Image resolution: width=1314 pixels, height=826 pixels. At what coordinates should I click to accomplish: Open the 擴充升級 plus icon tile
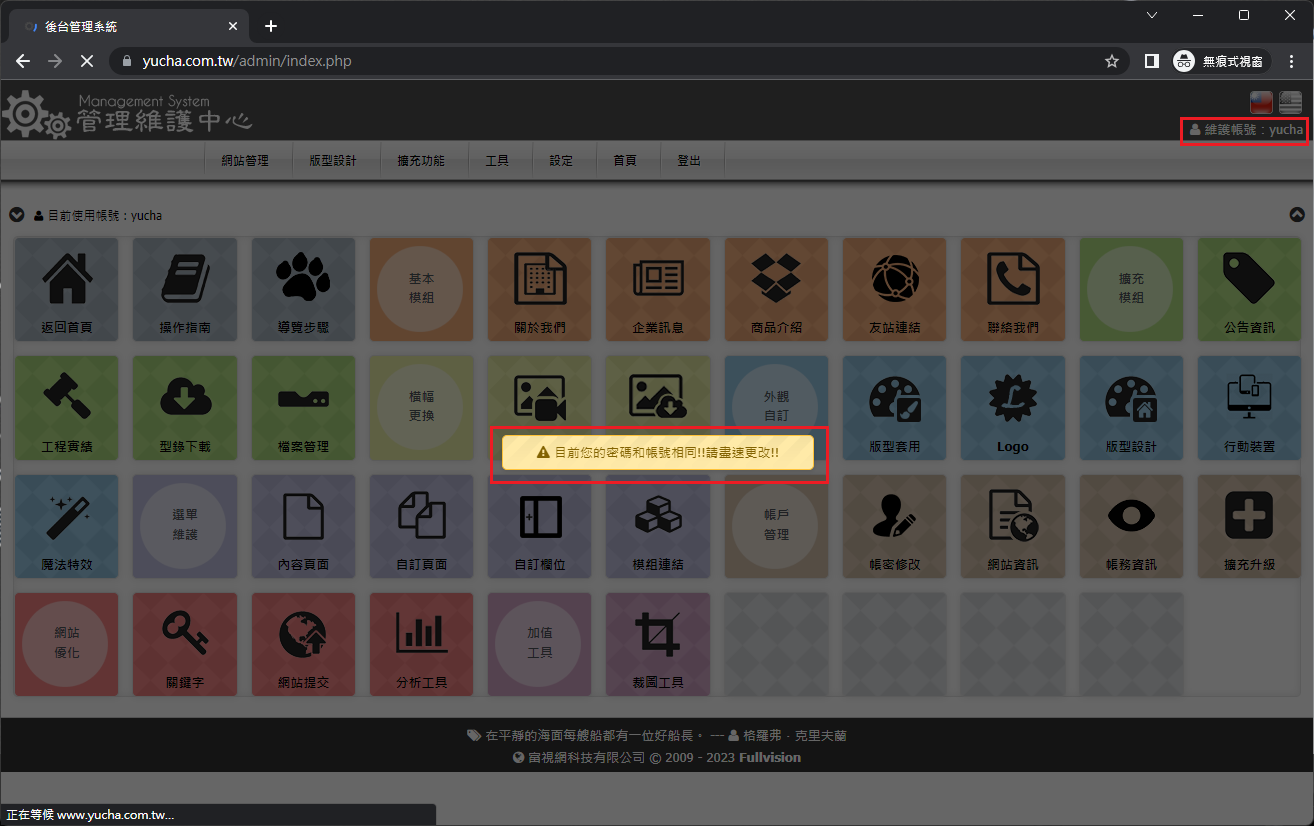pyautogui.click(x=1249, y=526)
